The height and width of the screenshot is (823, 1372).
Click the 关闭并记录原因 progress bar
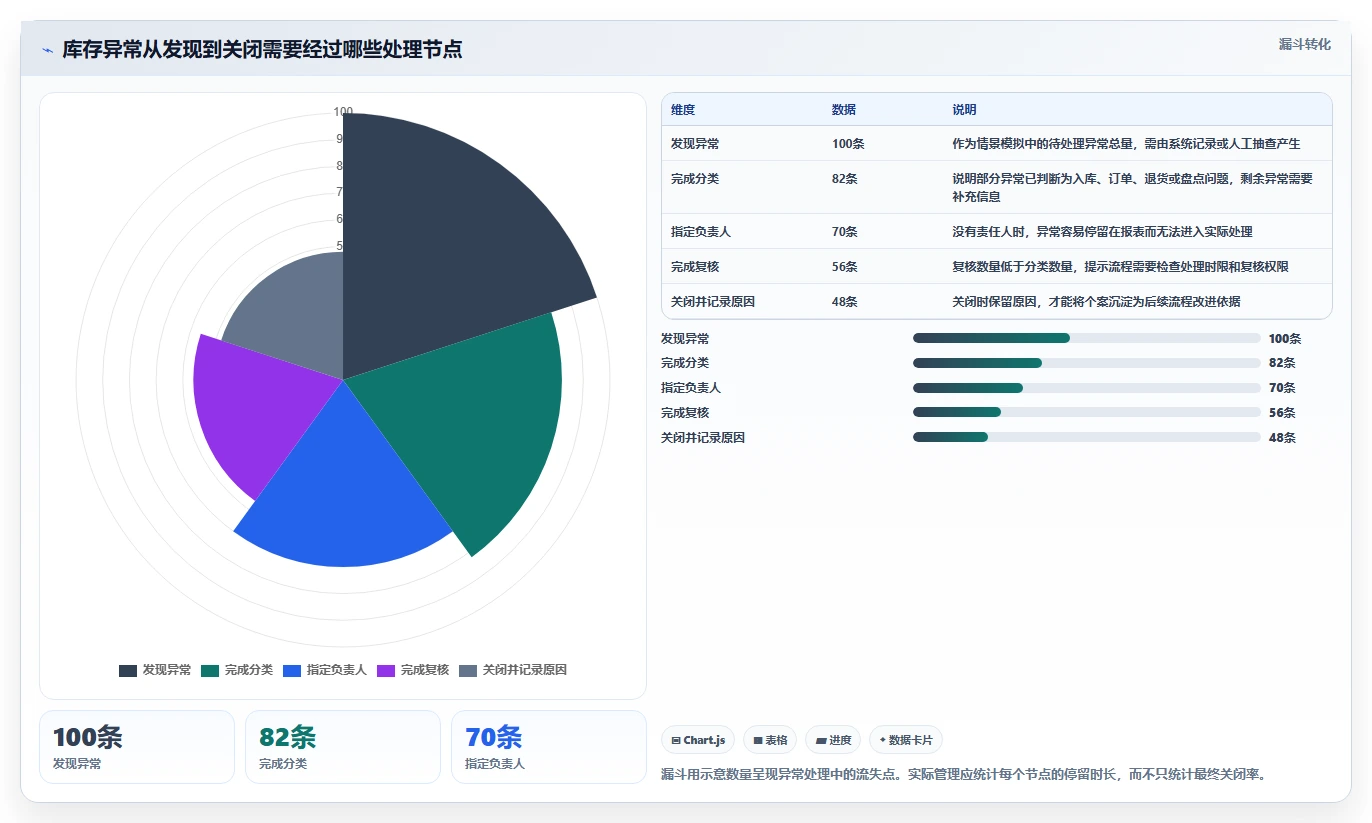1086,437
